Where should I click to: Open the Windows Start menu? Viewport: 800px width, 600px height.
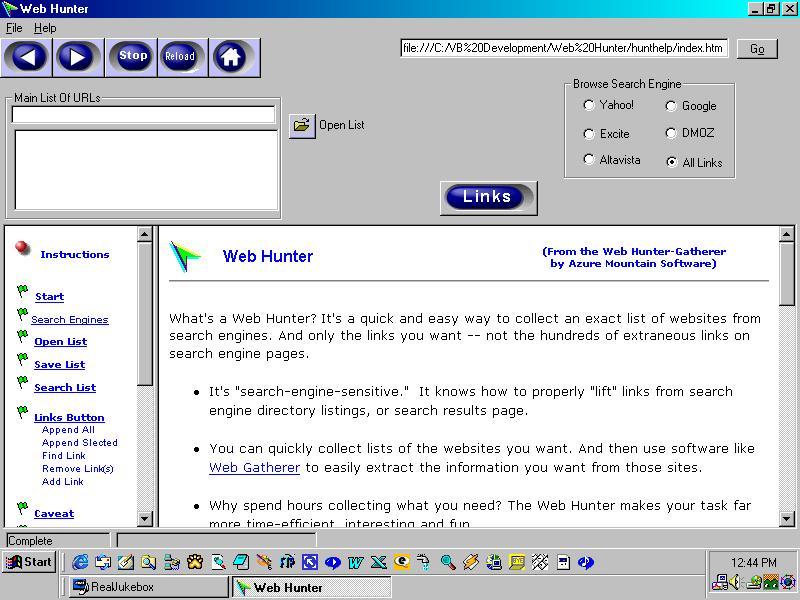tap(29, 562)
